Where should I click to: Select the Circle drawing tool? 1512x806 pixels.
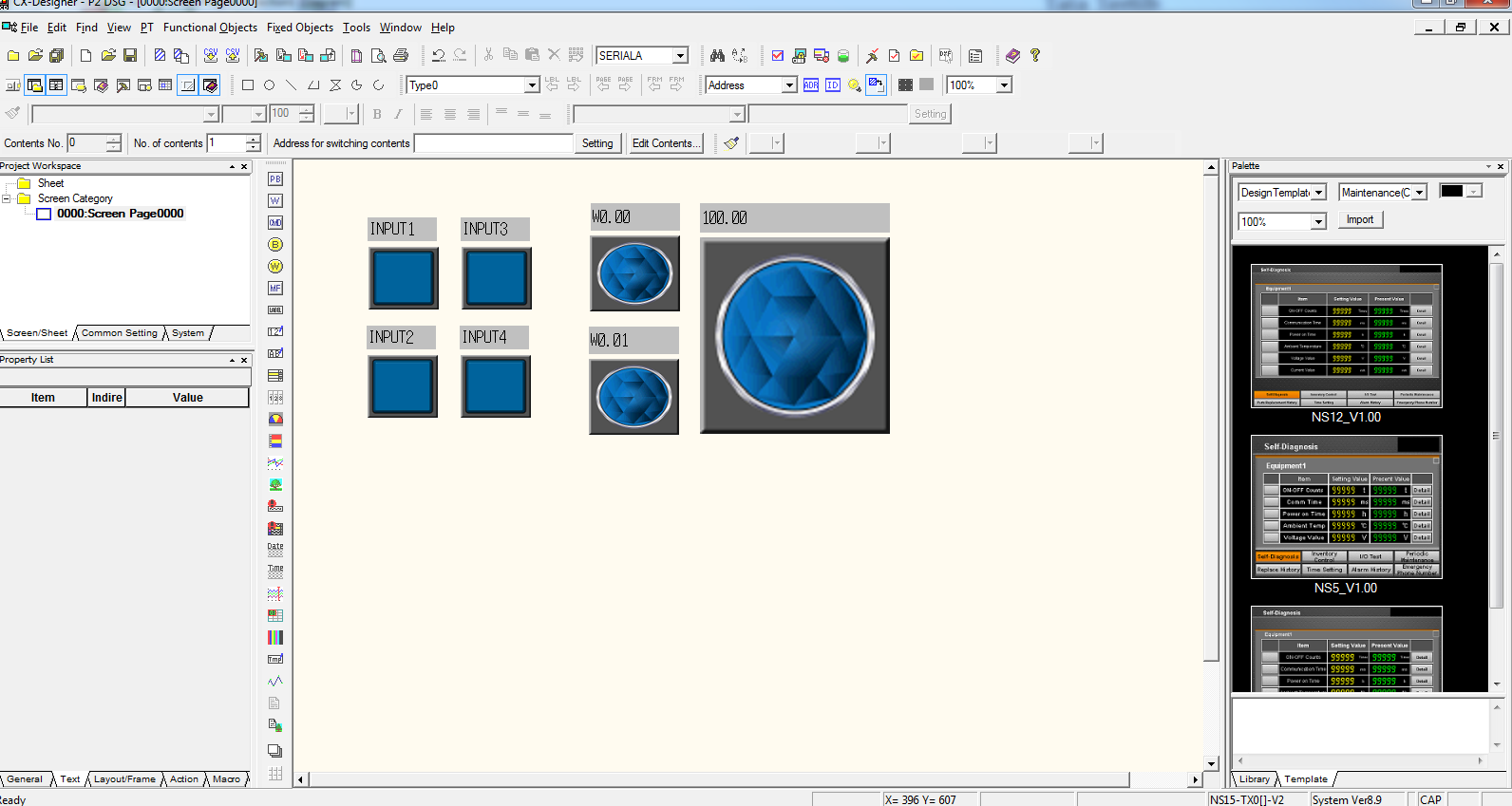pos(270,85)
